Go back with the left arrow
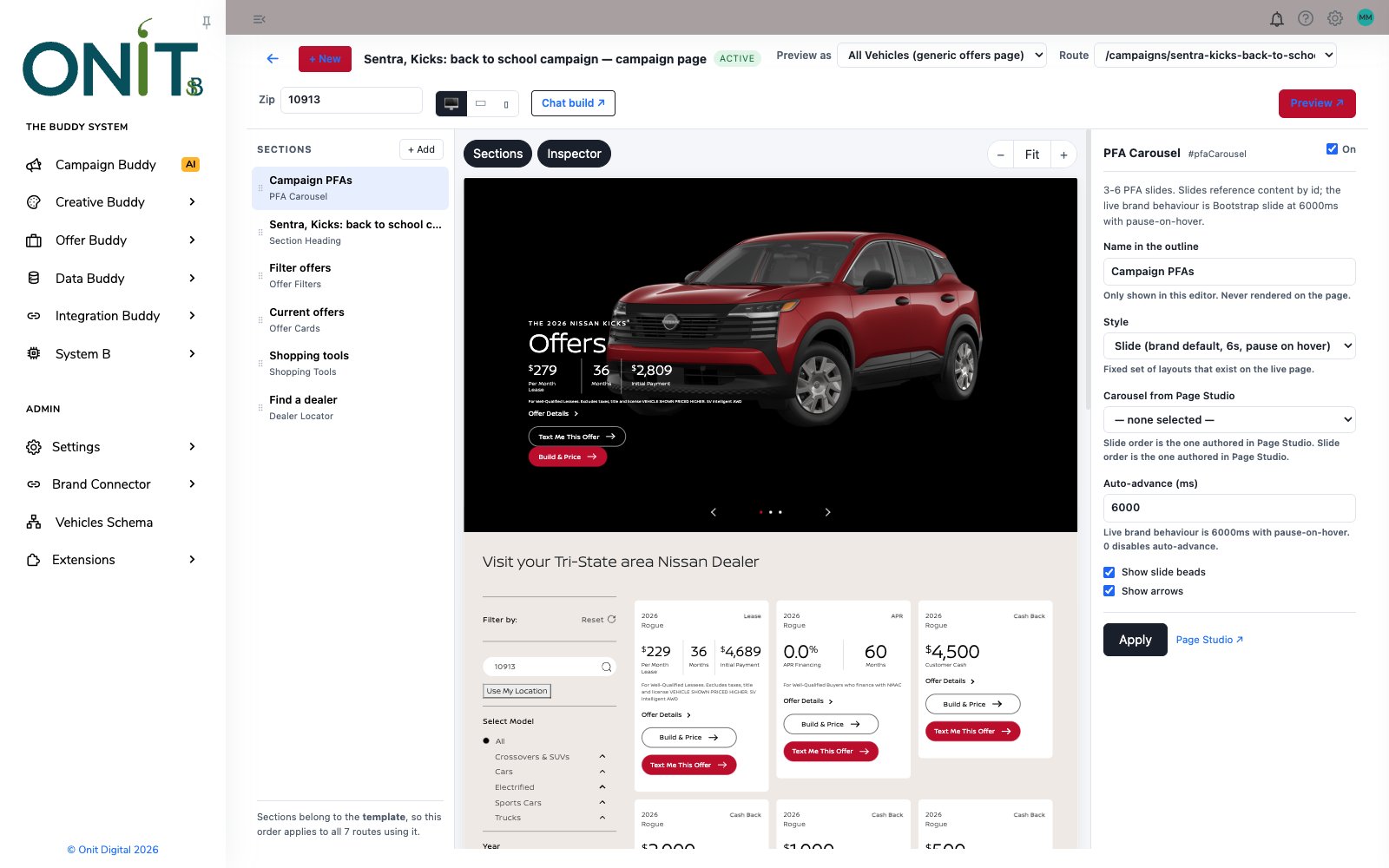Viewport: 1389px width, 868px height. coord(273,58)
